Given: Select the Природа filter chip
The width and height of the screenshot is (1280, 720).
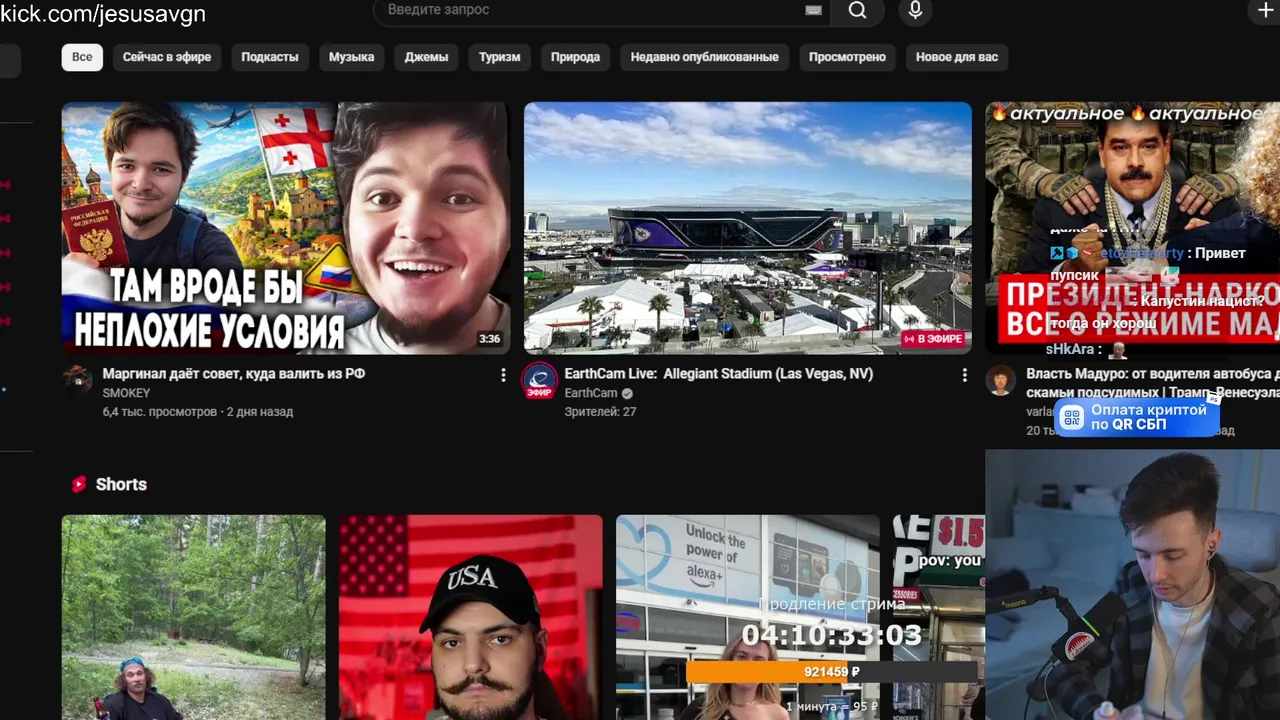Looking at the screenshot, I should pos(575,57).
